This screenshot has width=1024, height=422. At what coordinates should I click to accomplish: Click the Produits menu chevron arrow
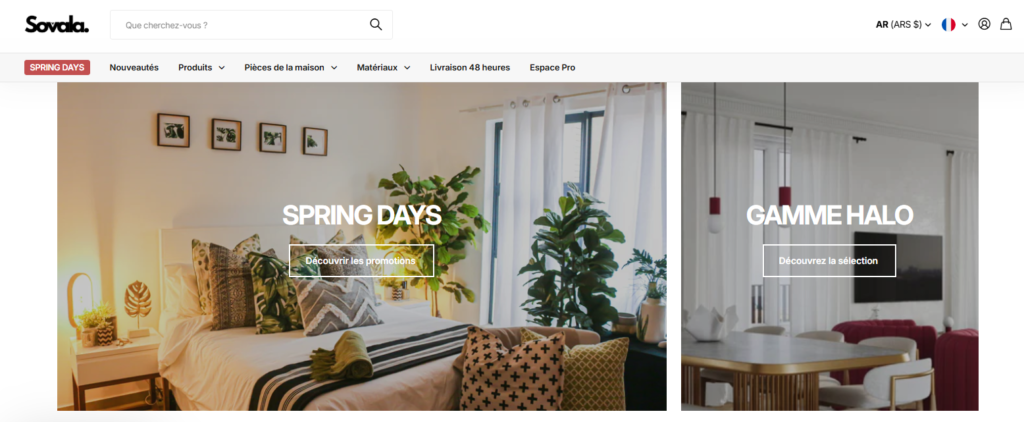point(221,67)
